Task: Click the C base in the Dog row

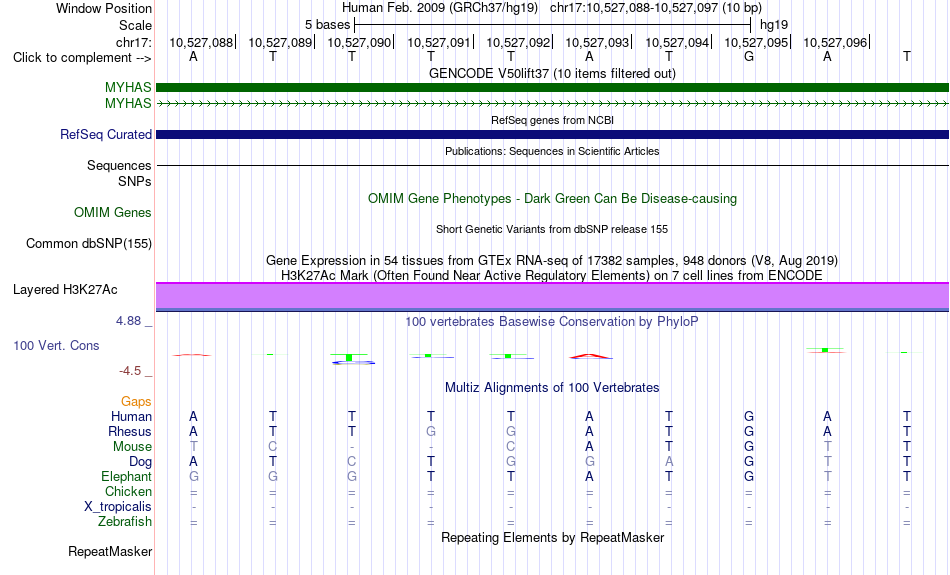Action: coord(351,462)
